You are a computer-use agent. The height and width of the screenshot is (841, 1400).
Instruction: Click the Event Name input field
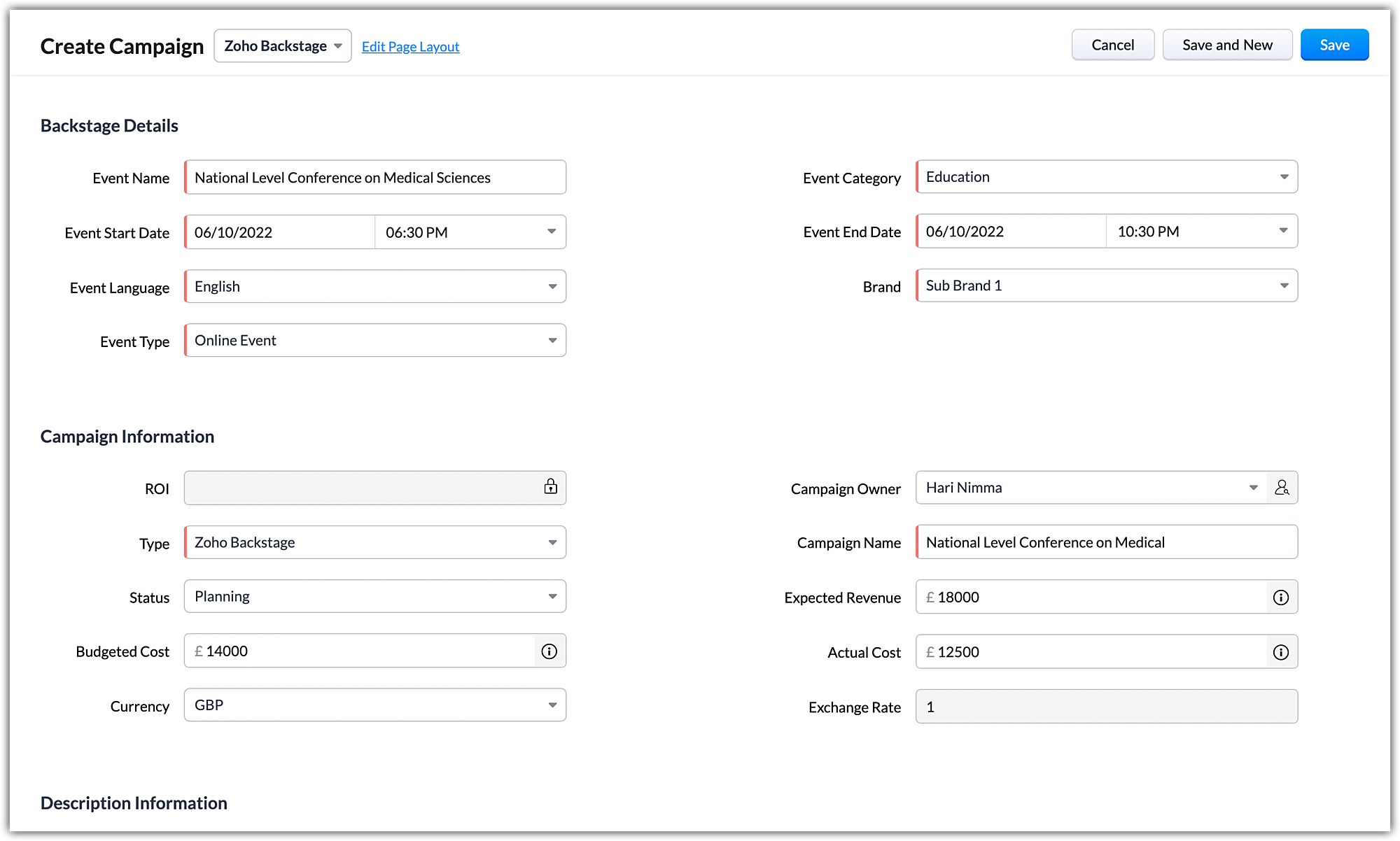(375, 178)
